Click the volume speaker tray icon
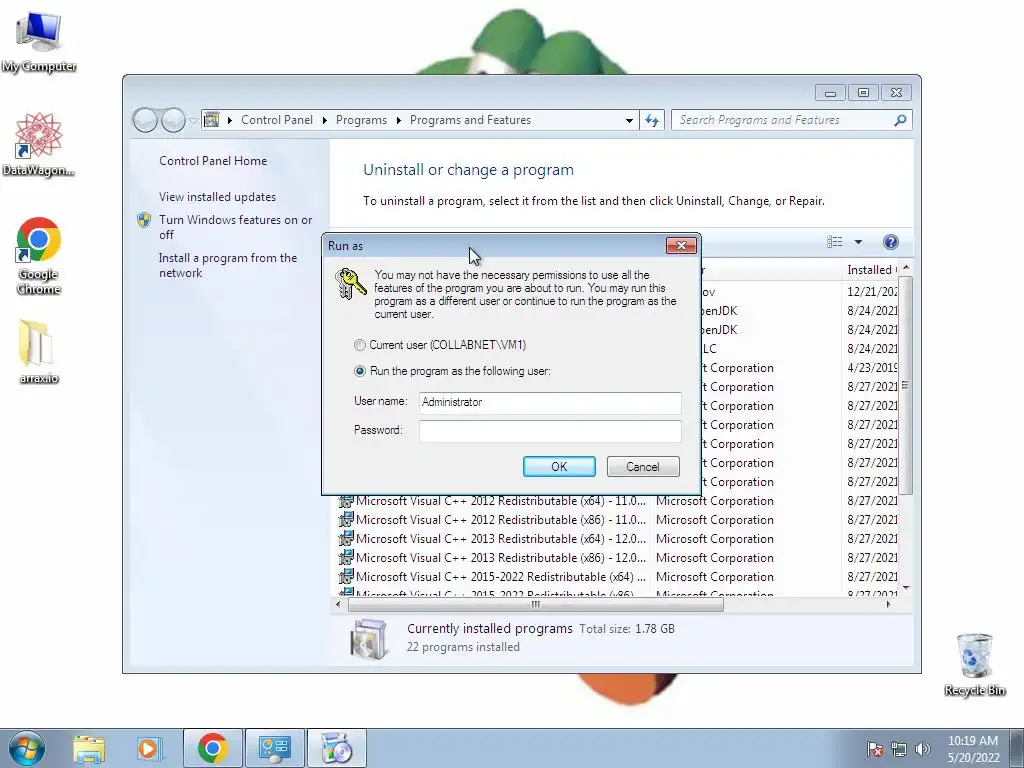The image size is (1024, 768). (x=923, y=749)
